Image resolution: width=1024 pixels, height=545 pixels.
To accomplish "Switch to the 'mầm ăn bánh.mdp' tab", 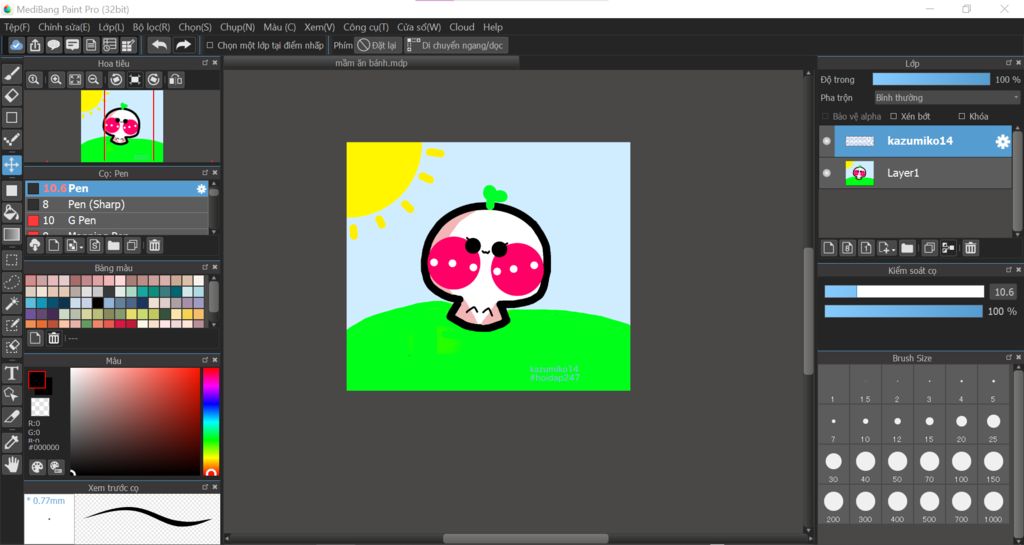I will click(371, 63).
